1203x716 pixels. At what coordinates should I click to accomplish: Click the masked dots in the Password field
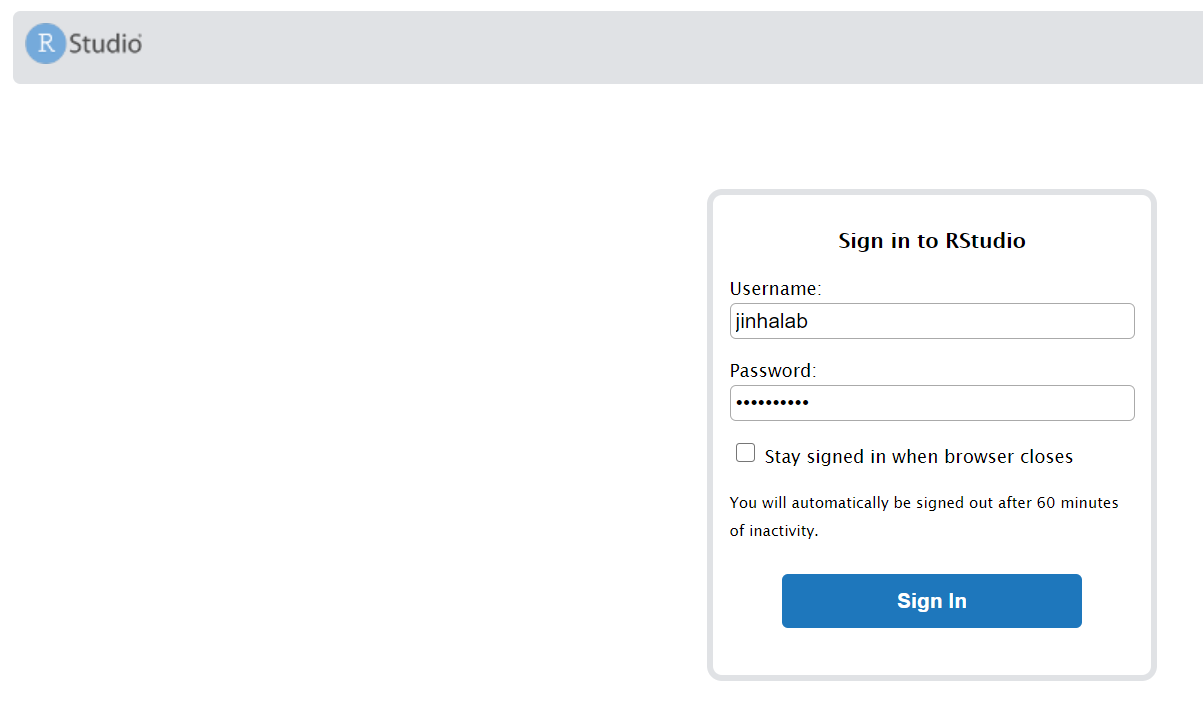[772, 403]
